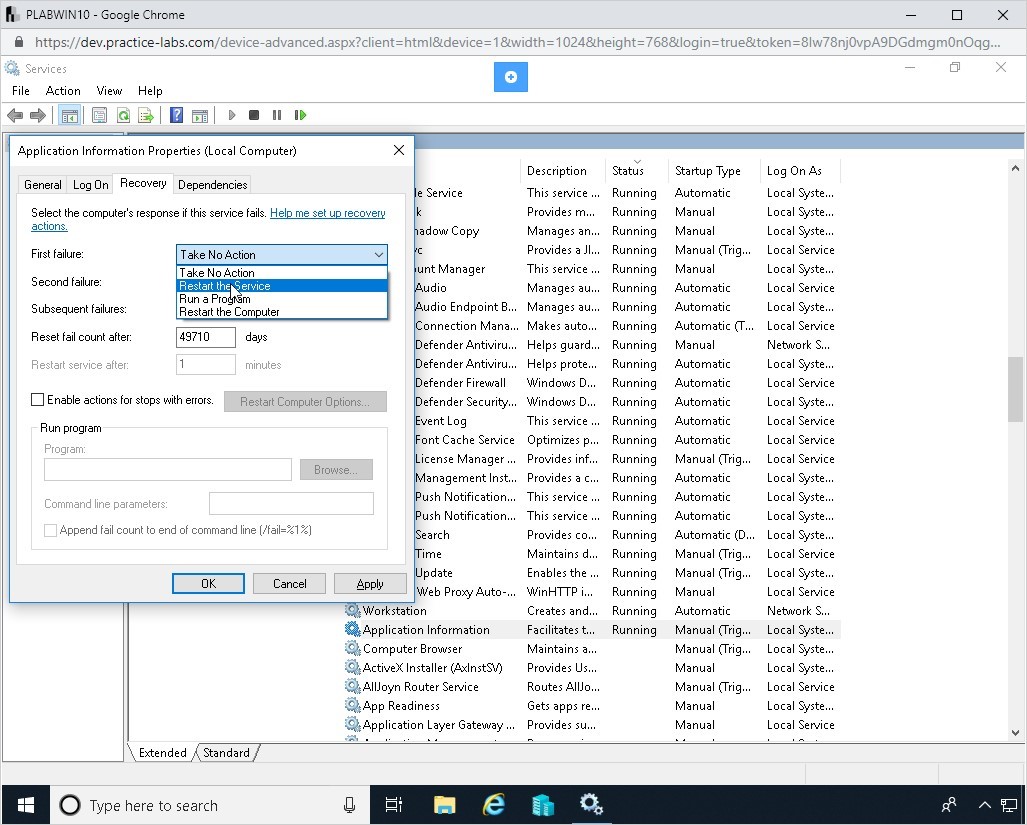Click the scrollbar down arrow in services list
Viewport: 1027px width, 825px height.
point(1015,733)
